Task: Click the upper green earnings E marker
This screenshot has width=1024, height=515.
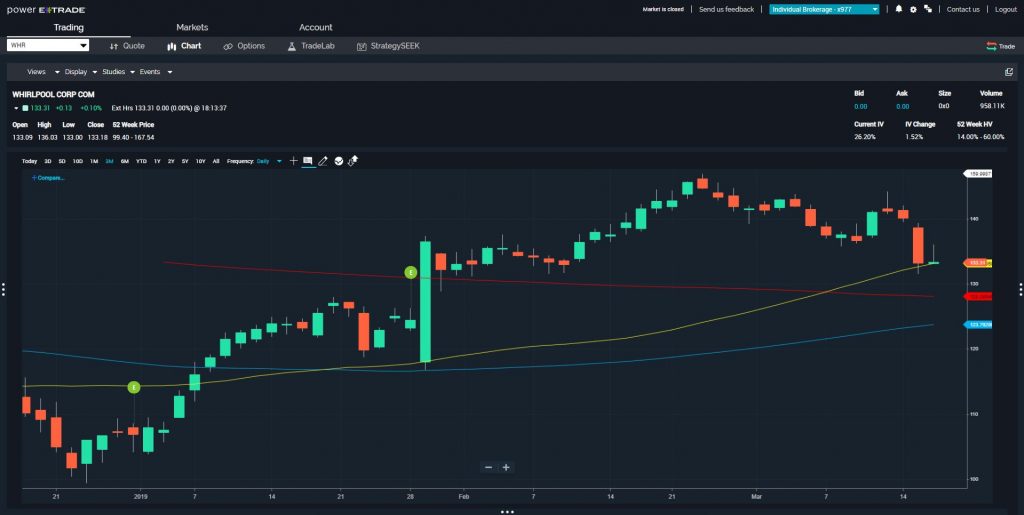Action: pyautogui.click(x=410, y=272)
